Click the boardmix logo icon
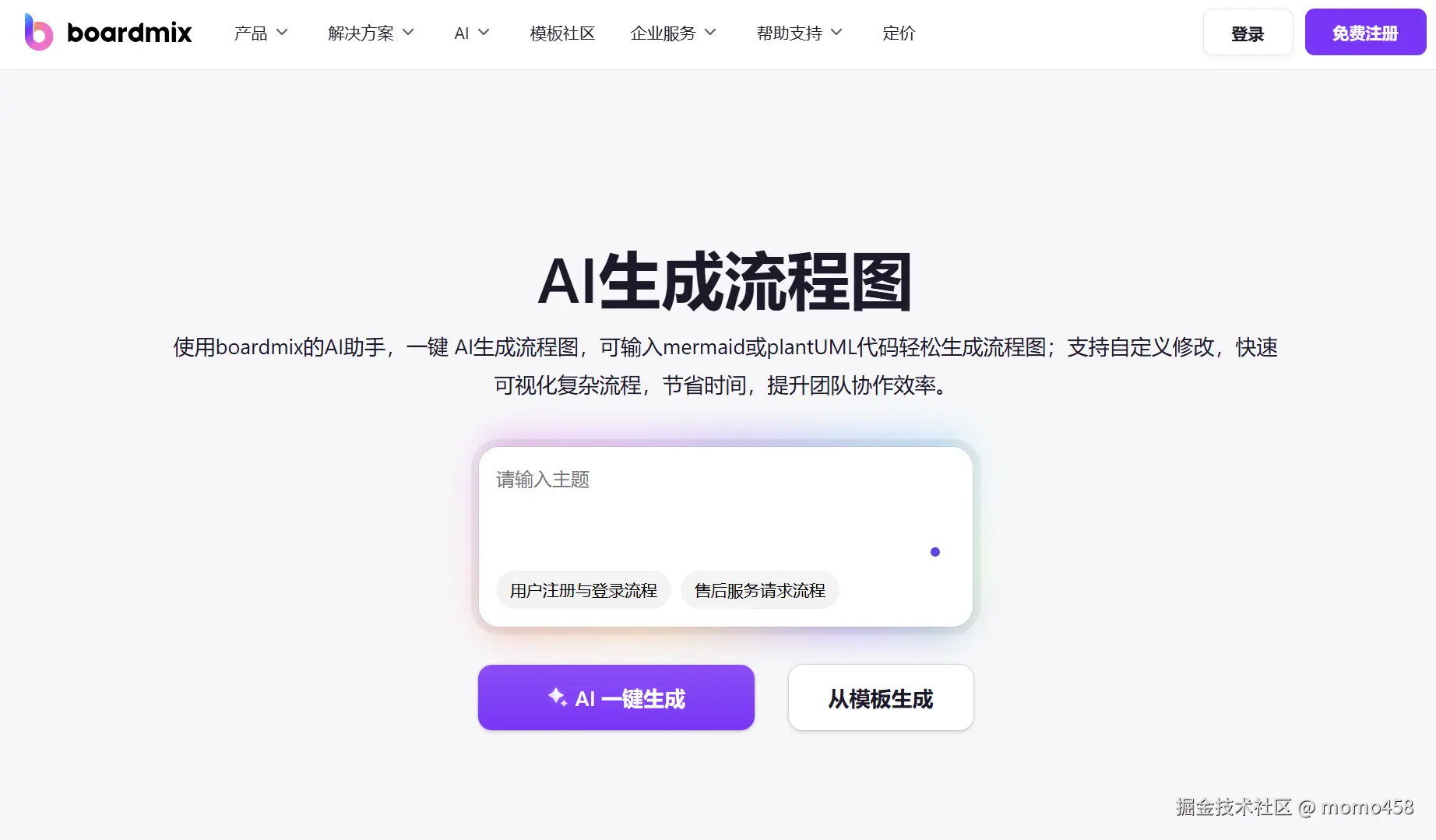Screen dimensions: 1436x840 (38, 32)
